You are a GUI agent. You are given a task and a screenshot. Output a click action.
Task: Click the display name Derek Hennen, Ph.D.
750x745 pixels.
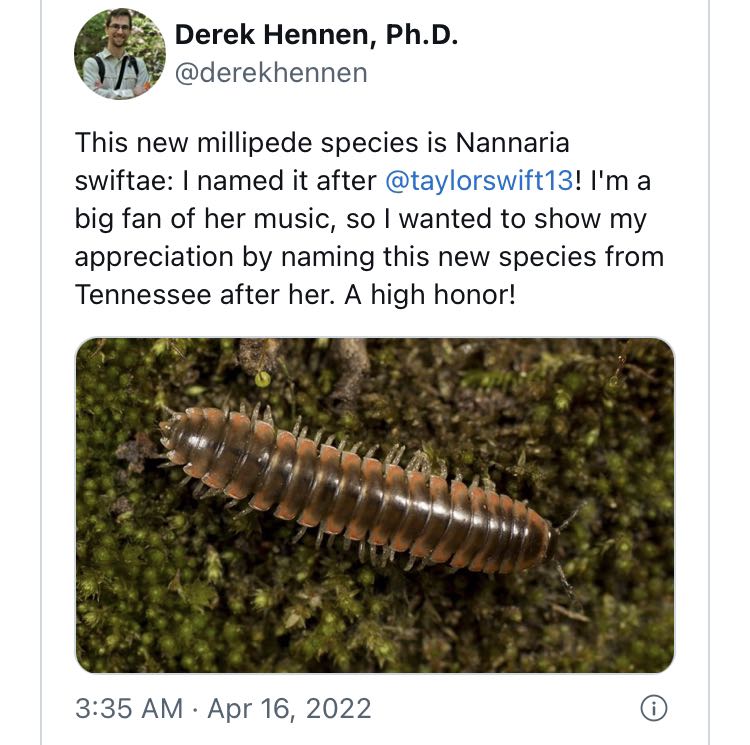[x=316, y=35]
